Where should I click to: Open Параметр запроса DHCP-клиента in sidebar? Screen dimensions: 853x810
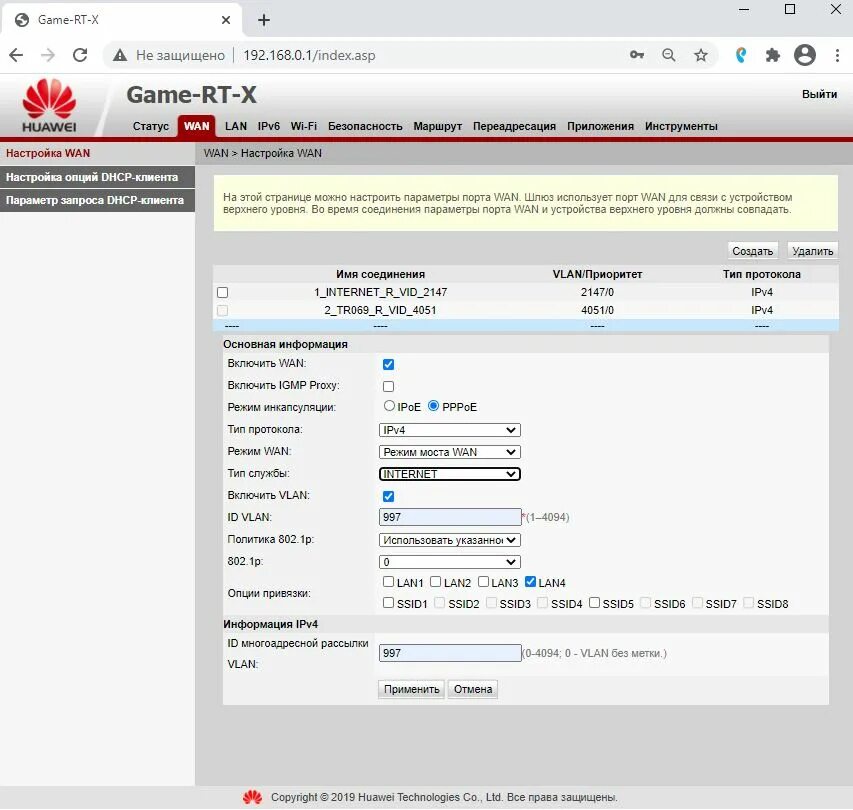click(97, 200)
